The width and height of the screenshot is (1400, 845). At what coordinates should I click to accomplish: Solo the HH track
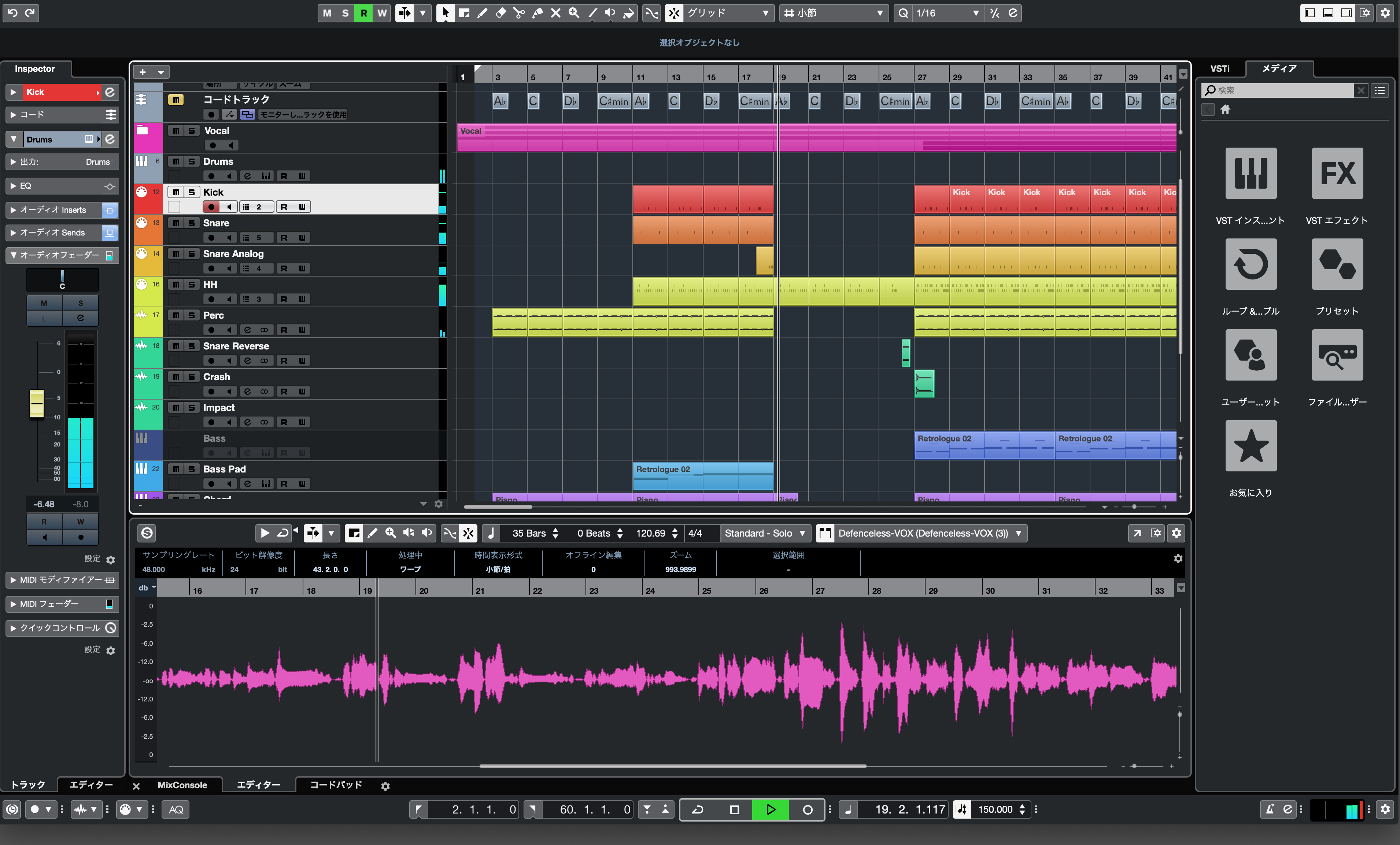click(192, 285)
